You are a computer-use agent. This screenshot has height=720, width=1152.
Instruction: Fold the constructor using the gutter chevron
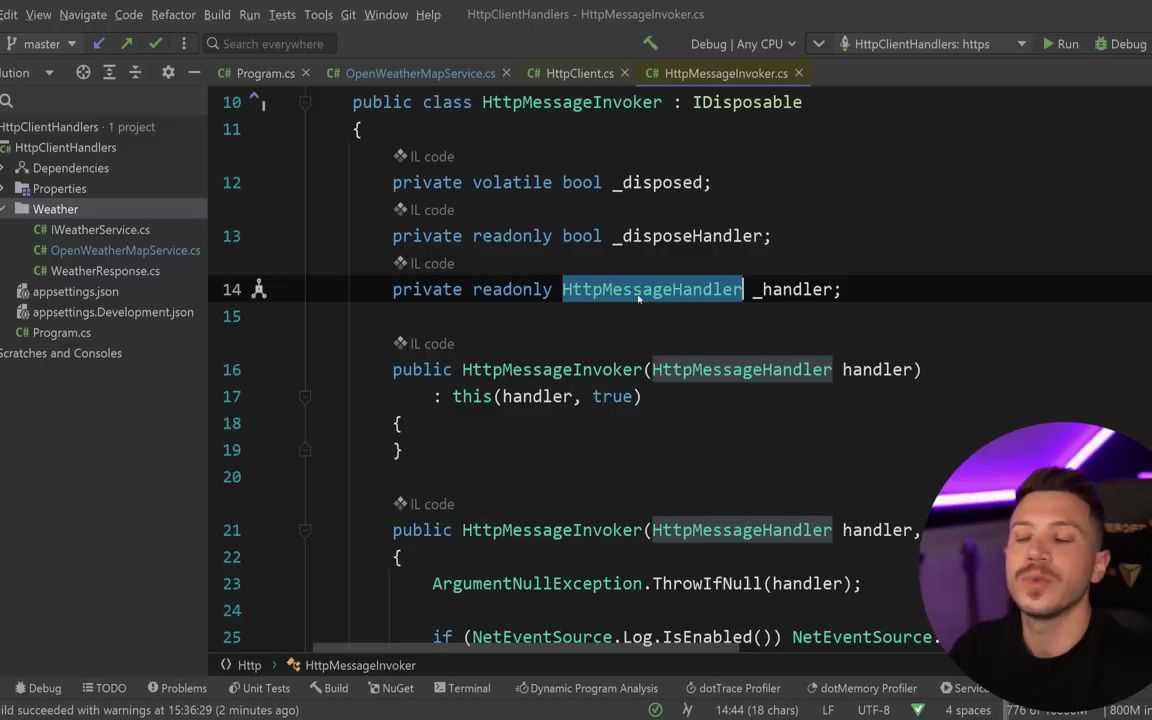(305, 397)
